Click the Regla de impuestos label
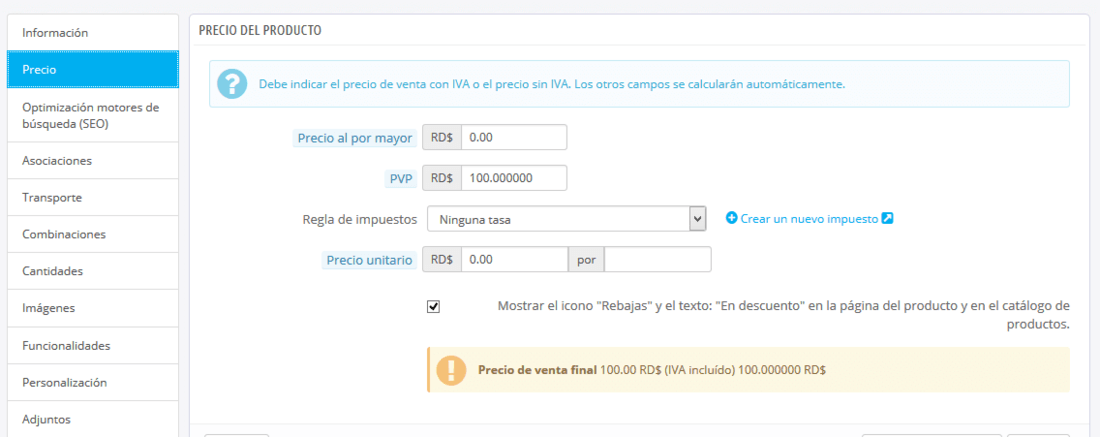This screenshot has width=1100, height=437. [x=359, y=220]
